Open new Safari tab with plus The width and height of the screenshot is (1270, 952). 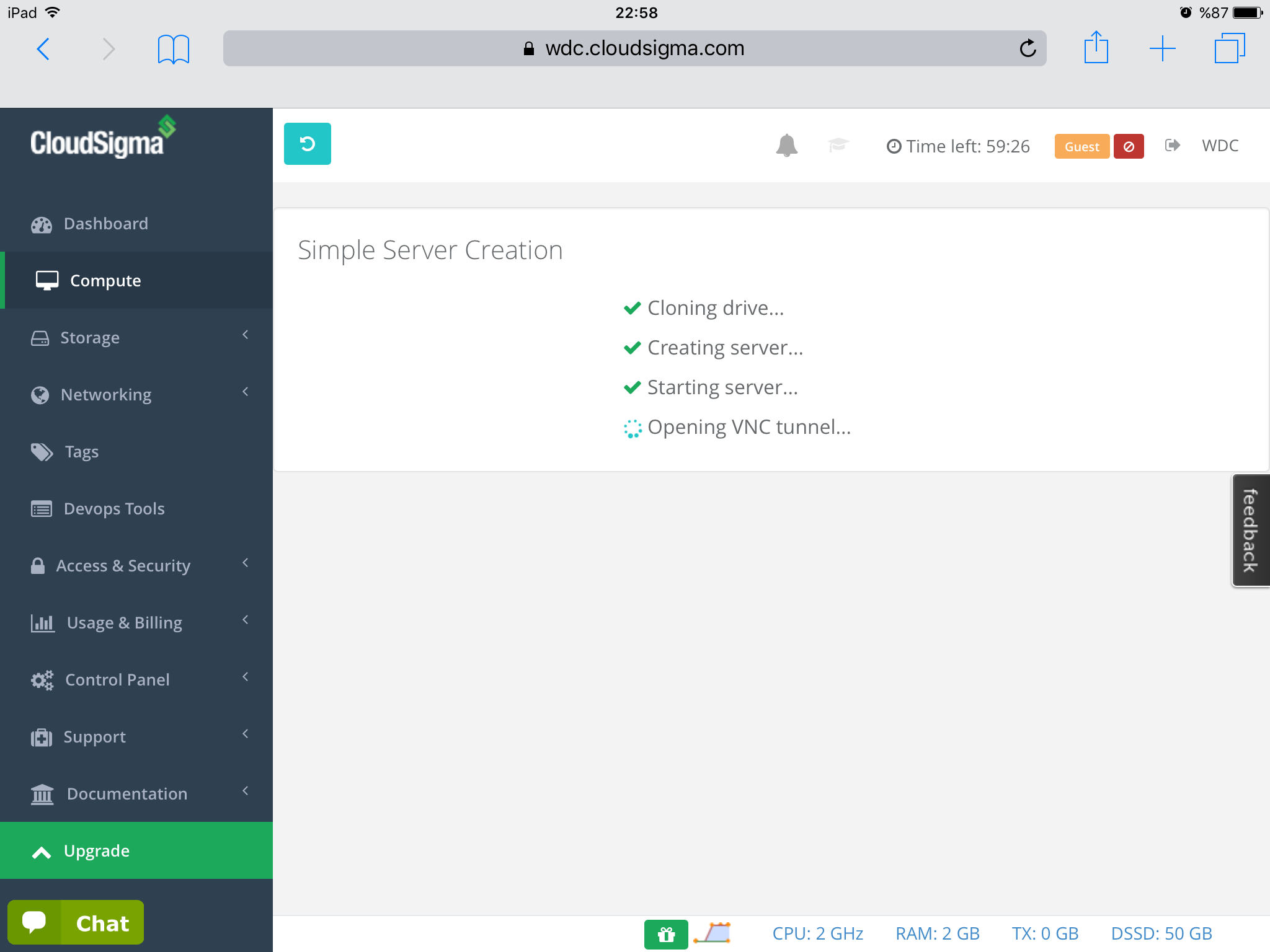(x=1163, y=48)
